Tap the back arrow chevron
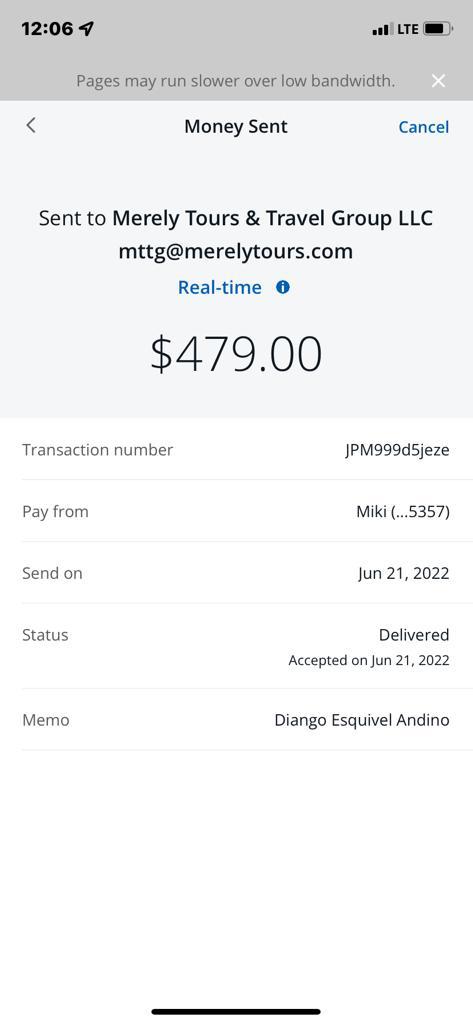 tap(31, 125)
